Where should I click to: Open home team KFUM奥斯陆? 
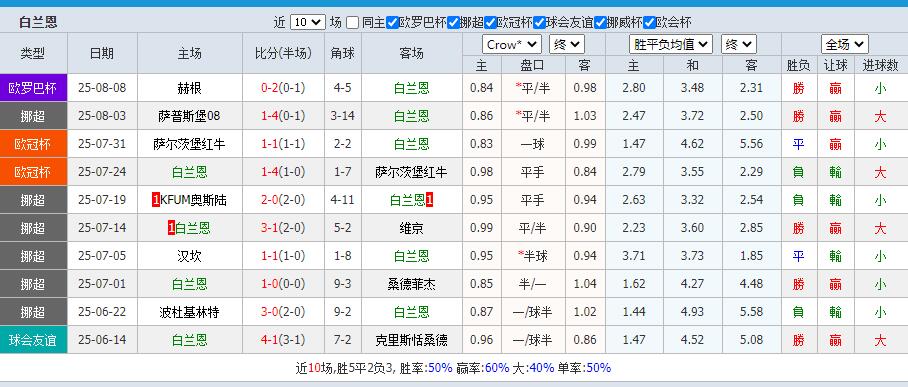pyautogui.click(x=193, y=200)
